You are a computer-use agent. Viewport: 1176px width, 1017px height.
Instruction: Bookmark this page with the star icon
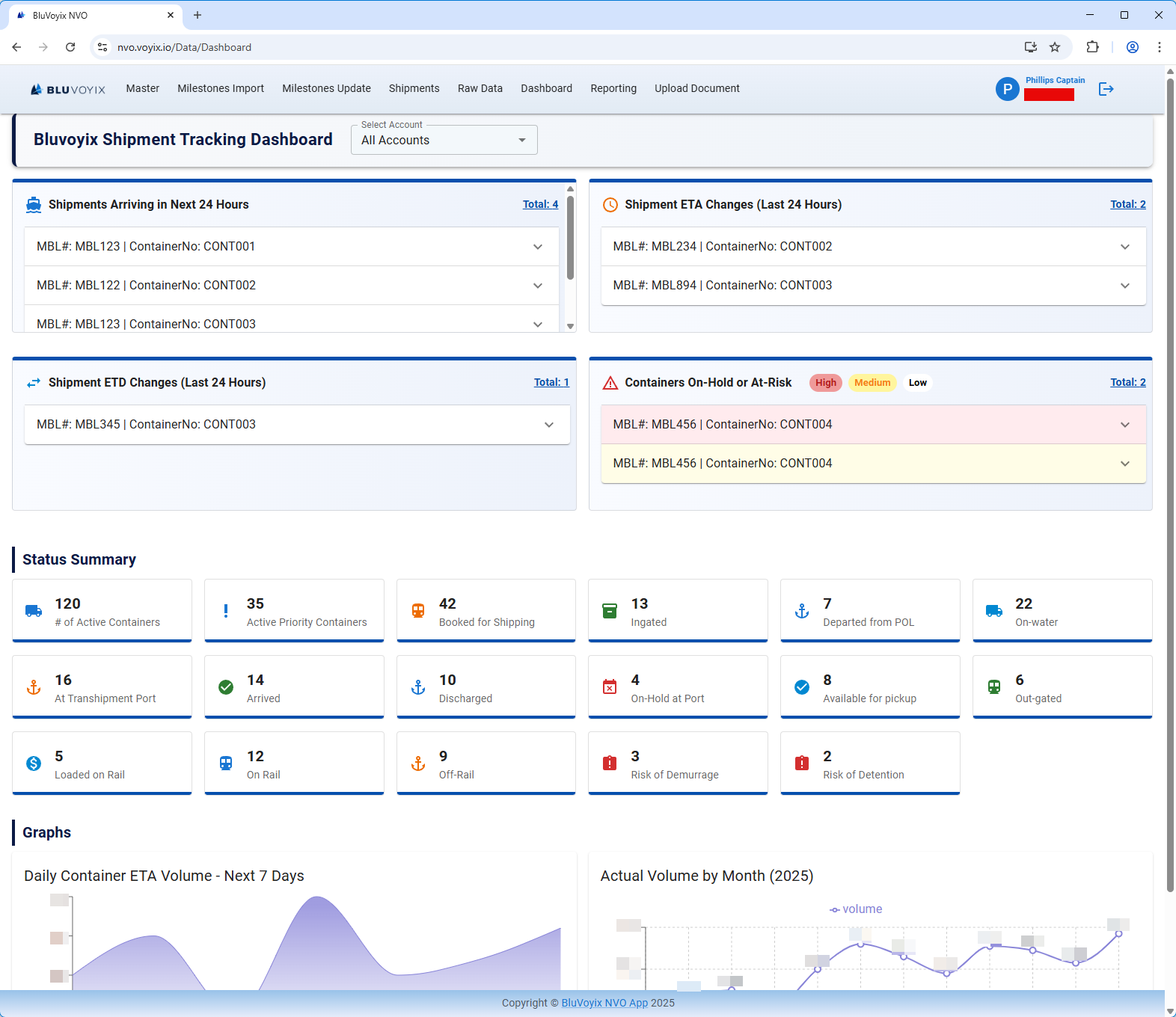pyautogui.click(x=1055, y=47)
